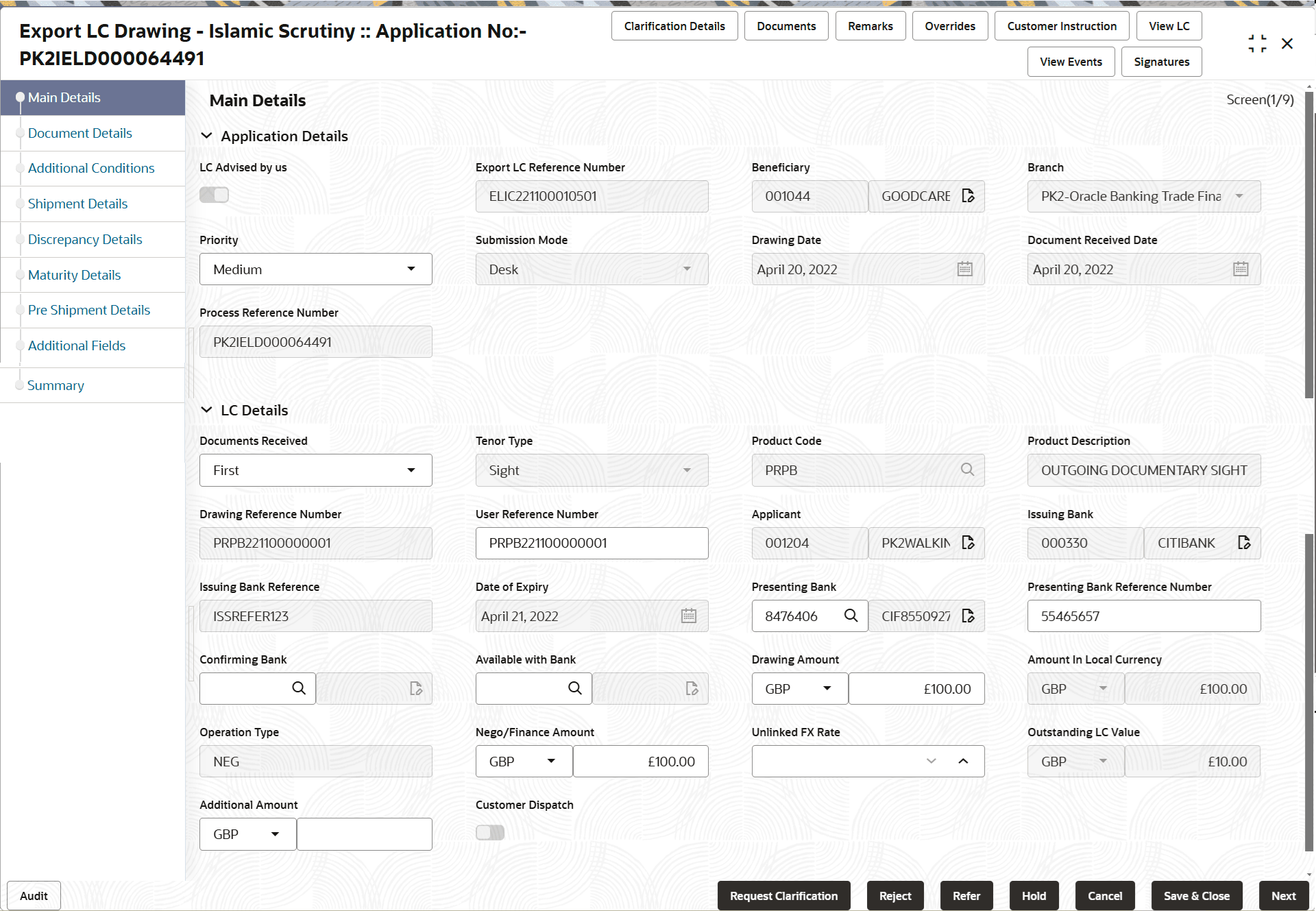
Task: Click the fullscreen resize icon near the close button
Action: 1257,42
